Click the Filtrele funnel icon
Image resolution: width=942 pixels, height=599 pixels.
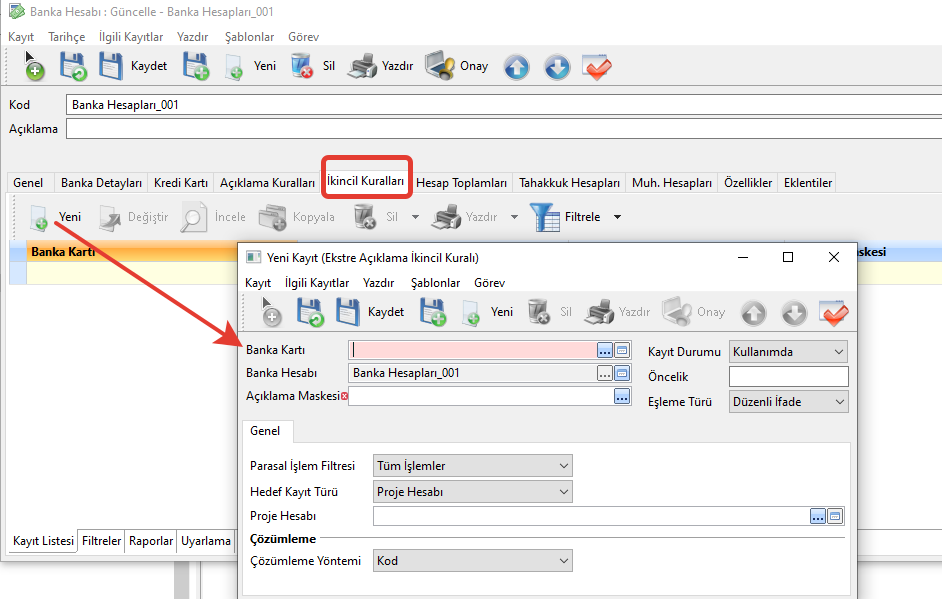tap(545, 217)
